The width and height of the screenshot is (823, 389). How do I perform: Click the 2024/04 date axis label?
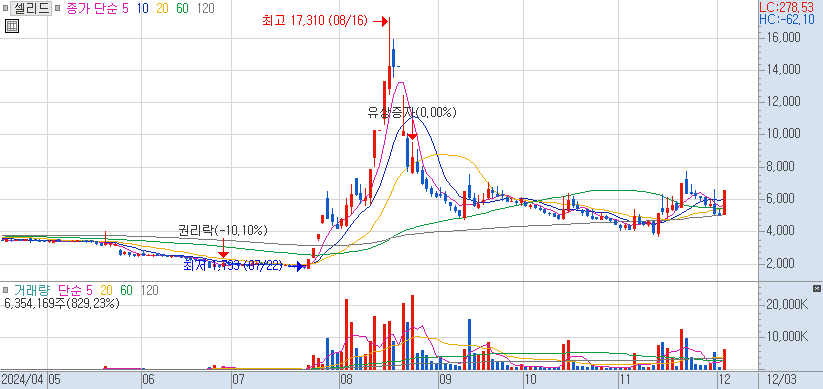click(23, 379)
